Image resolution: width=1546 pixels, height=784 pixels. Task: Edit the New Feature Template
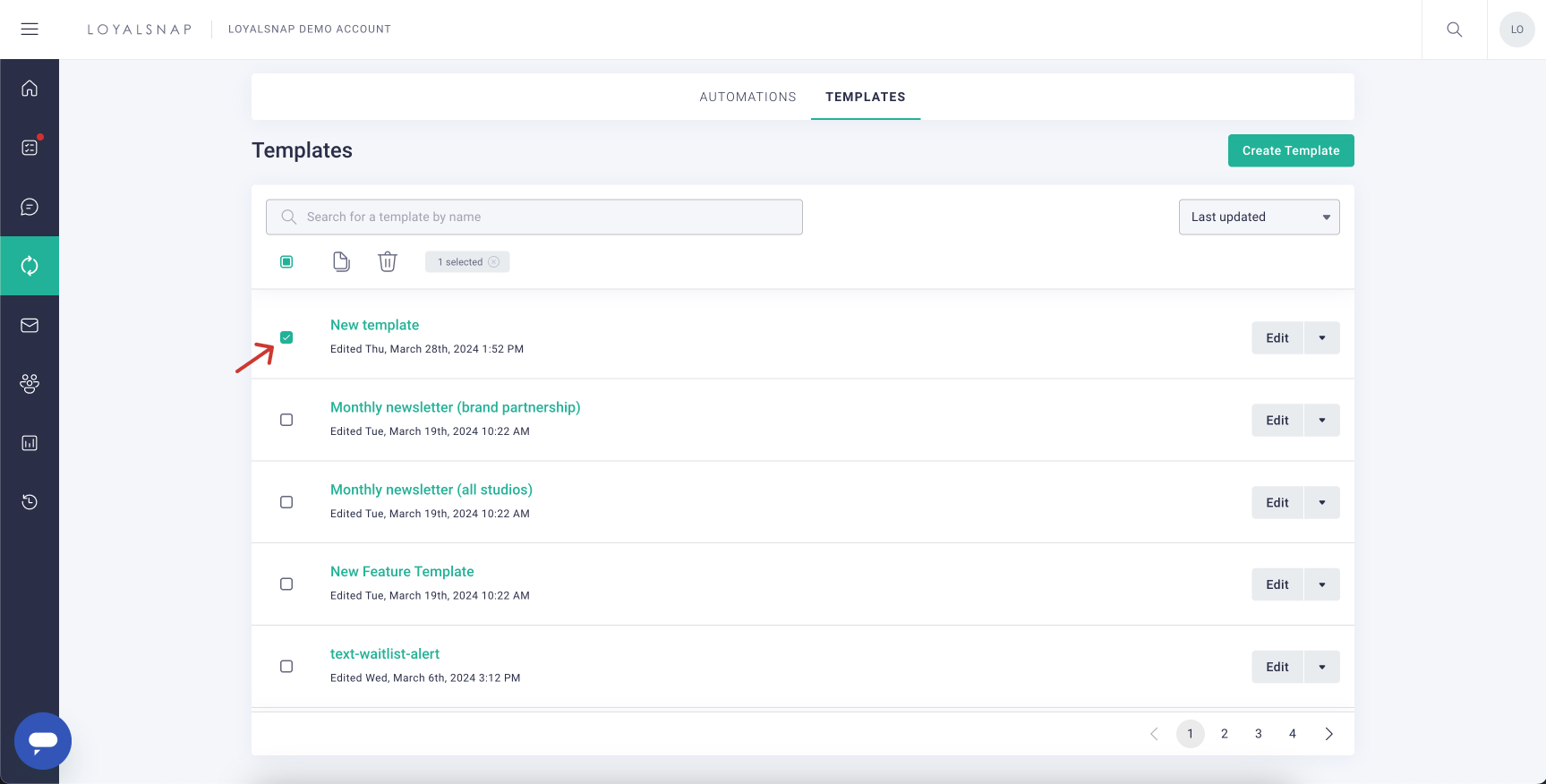(x=1277, y=584)
